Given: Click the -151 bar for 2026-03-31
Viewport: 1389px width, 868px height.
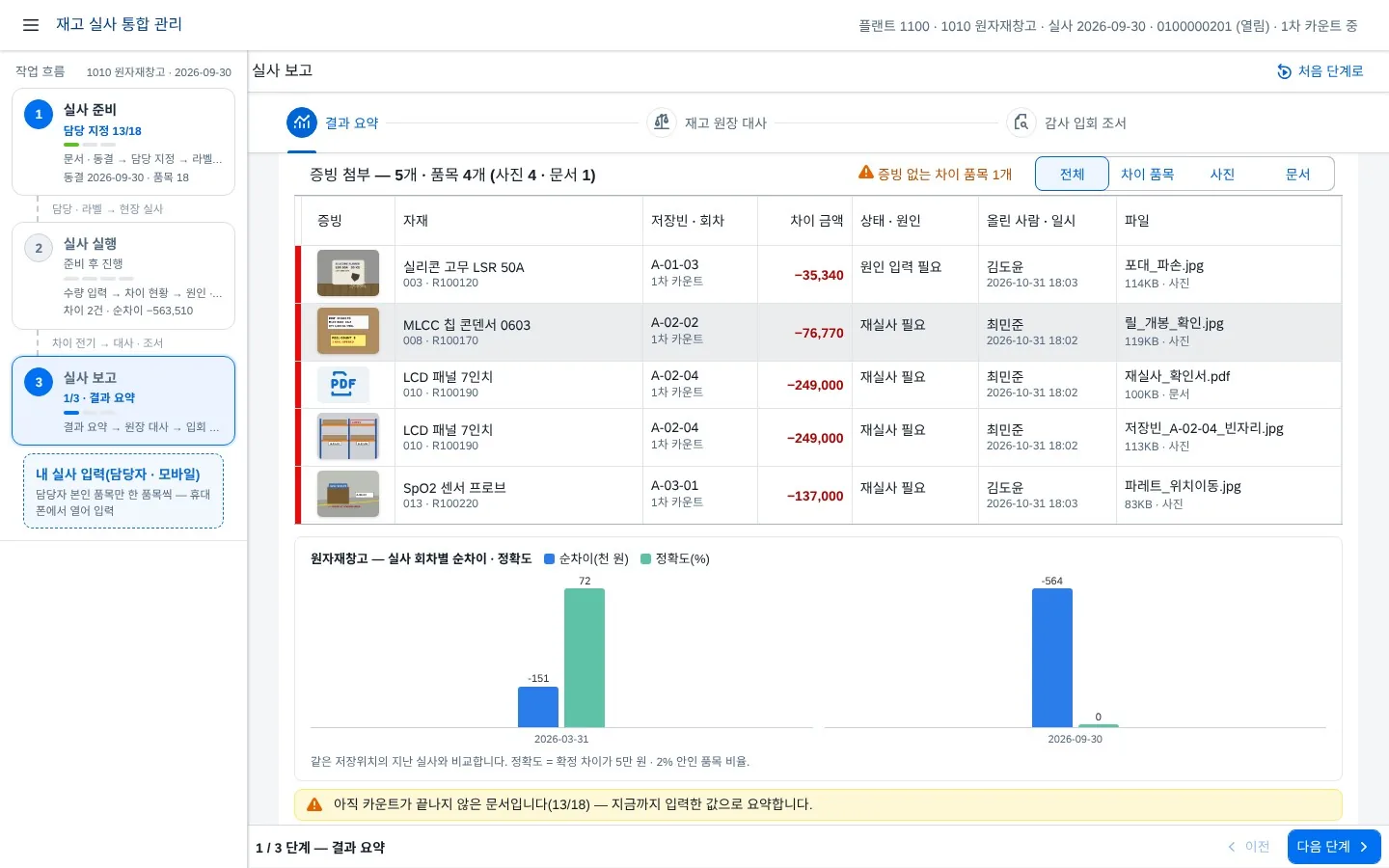Looking at the screenshot, I should click(538, 707).
